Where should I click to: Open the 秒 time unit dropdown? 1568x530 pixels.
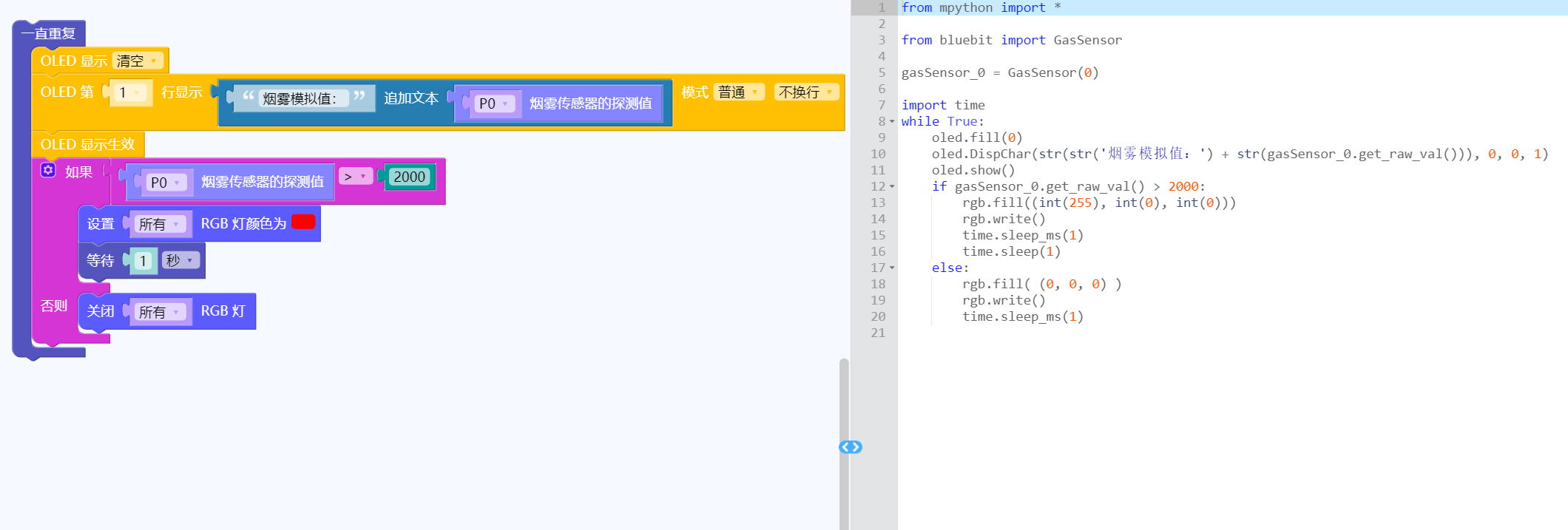pos(180,260)
